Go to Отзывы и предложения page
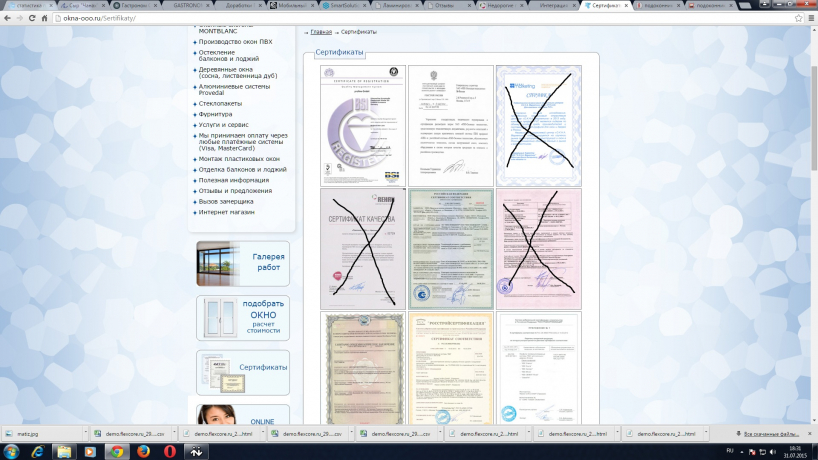 tap(235, 190)
